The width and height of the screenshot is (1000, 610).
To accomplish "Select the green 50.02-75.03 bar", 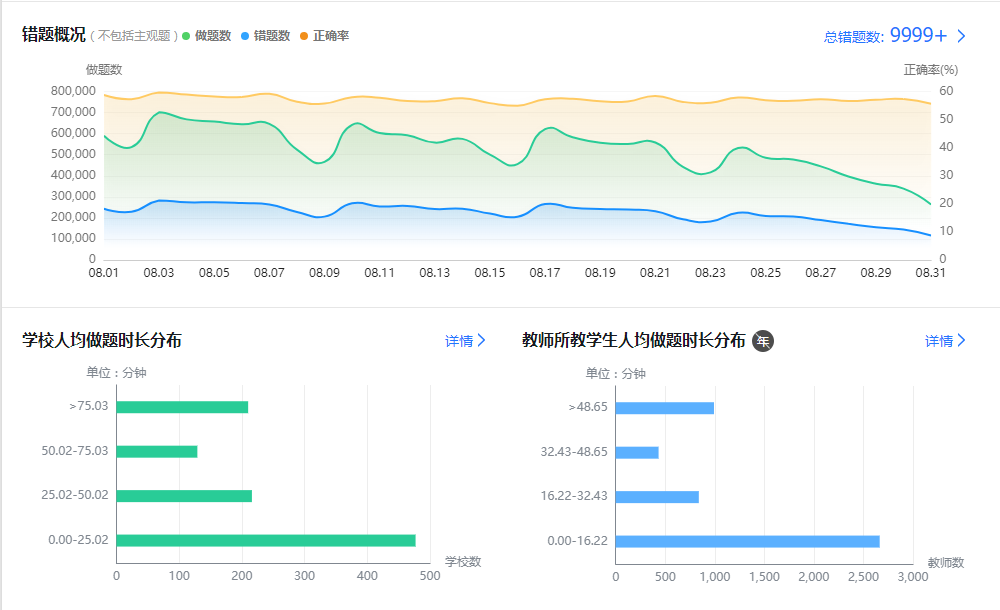I will click(x=157, y=451).
